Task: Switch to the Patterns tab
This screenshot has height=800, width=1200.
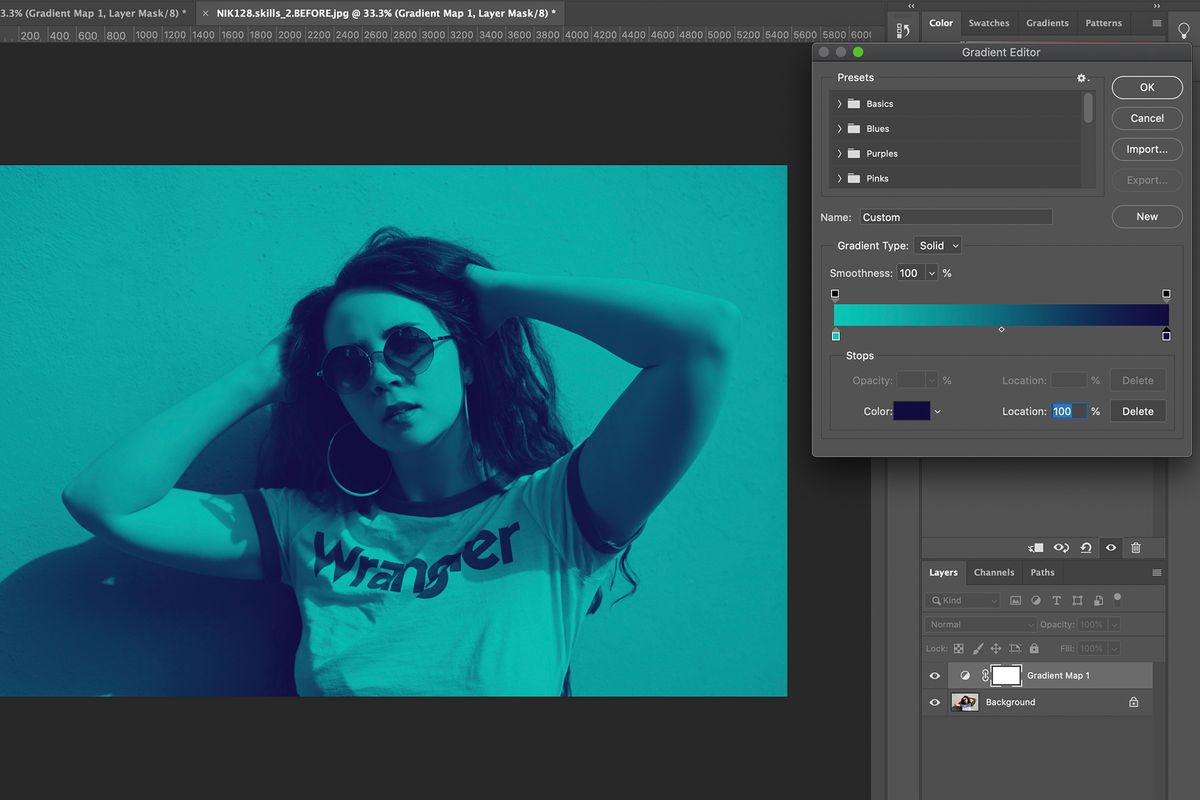Action: pyautogui.click(x=1104, y=23)
